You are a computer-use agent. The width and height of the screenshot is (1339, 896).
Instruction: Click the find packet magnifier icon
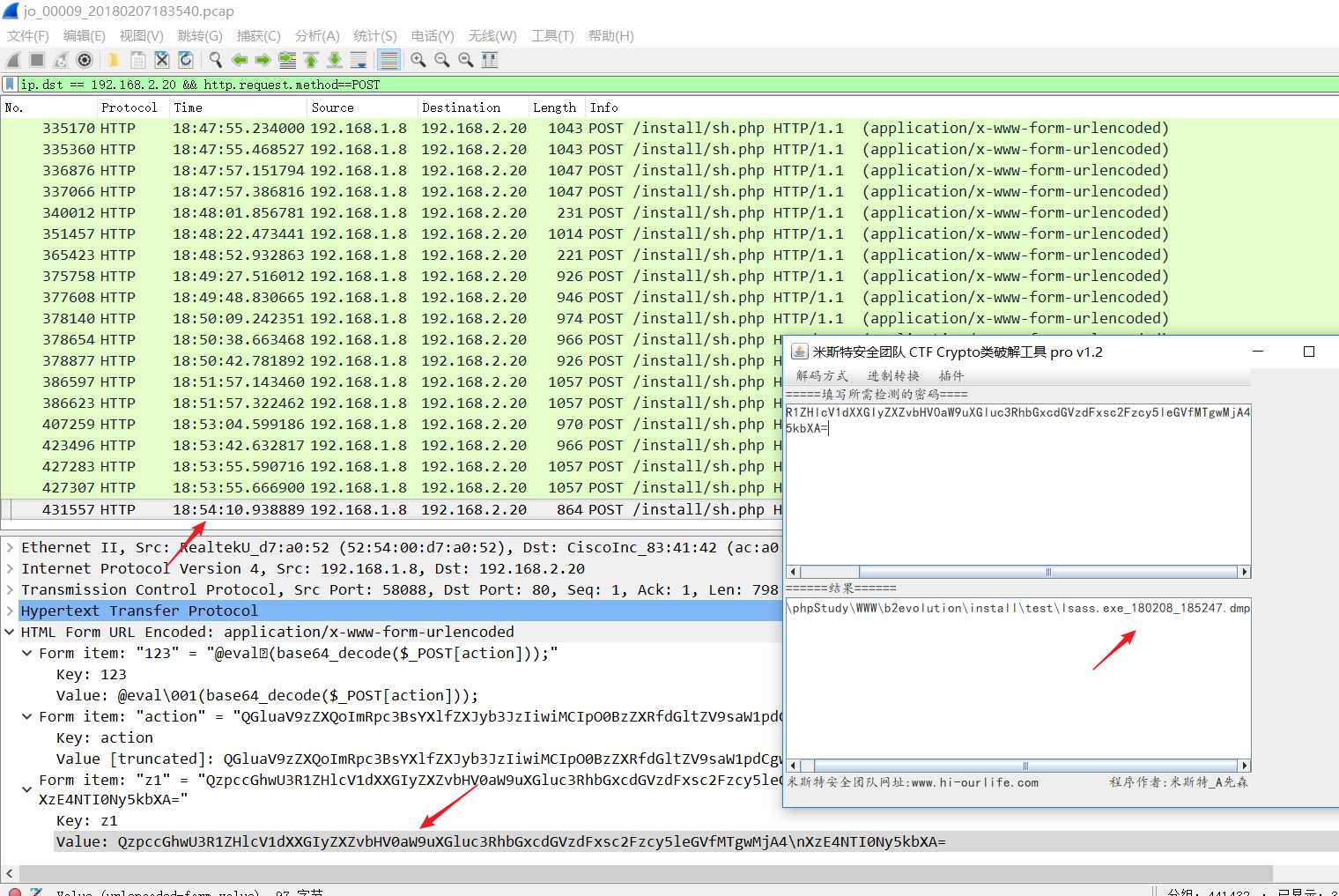[215, 60]
